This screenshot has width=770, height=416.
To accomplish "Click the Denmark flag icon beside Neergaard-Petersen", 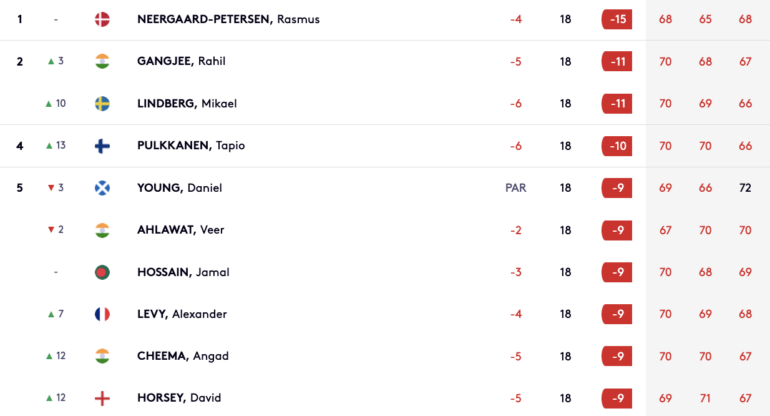I will point(102,19).
